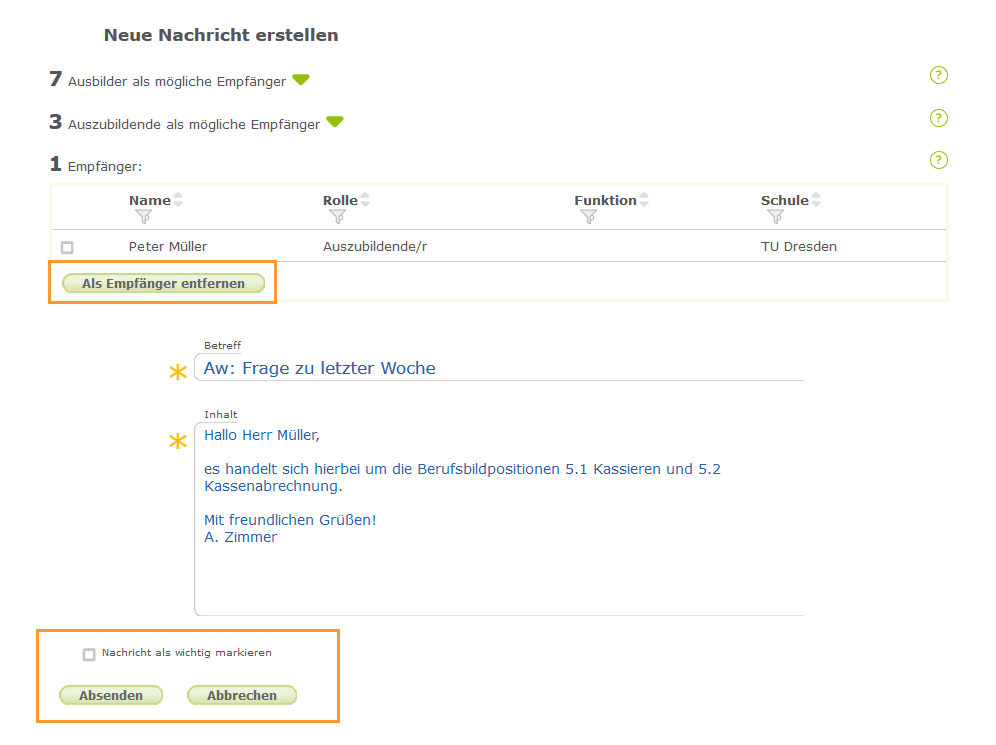This screenshot has width=996, height=745.
Task: Cancel the message via Abbrechen
Action: tap(242, 695)
